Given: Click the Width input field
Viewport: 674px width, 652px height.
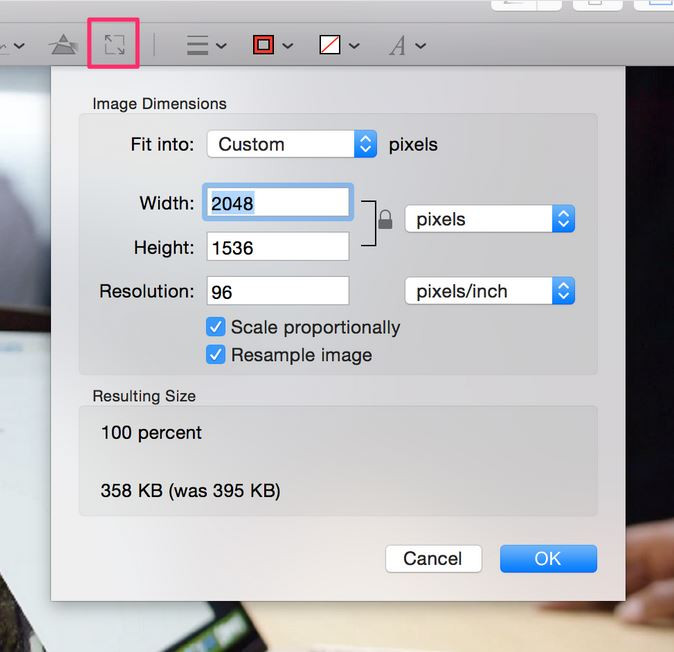Looking at the screenshot, I should point(278,202).
